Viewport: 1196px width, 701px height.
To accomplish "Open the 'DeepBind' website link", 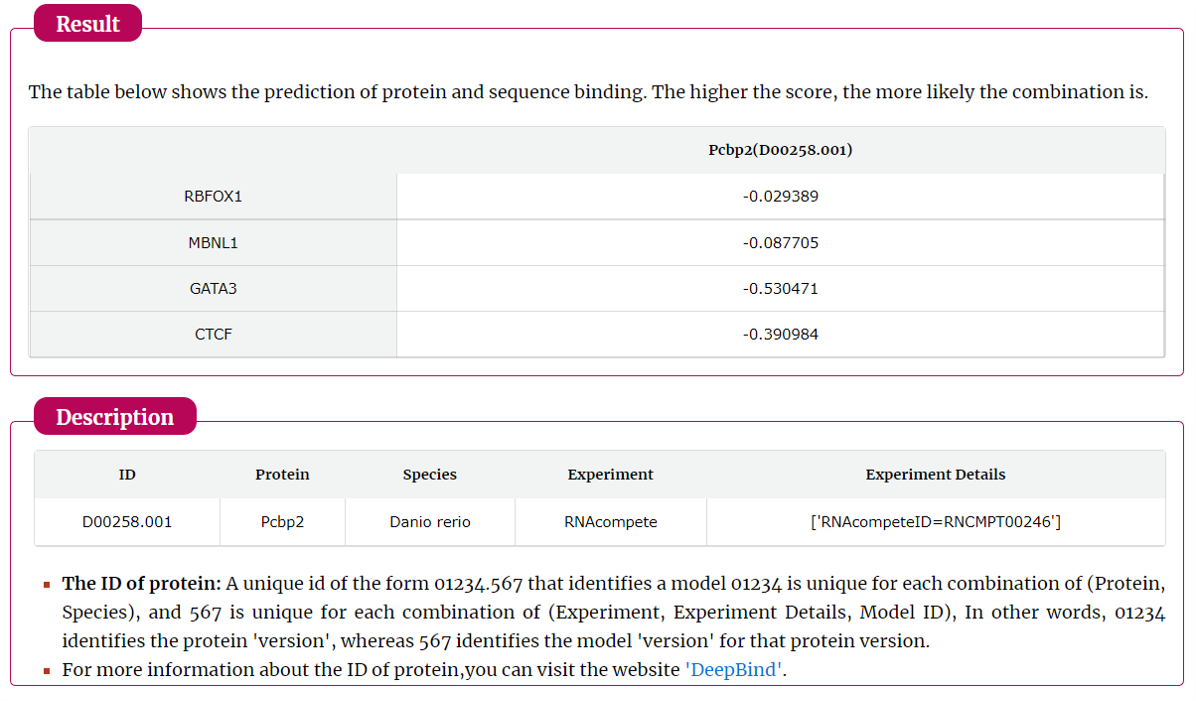I will coord(734,670).
